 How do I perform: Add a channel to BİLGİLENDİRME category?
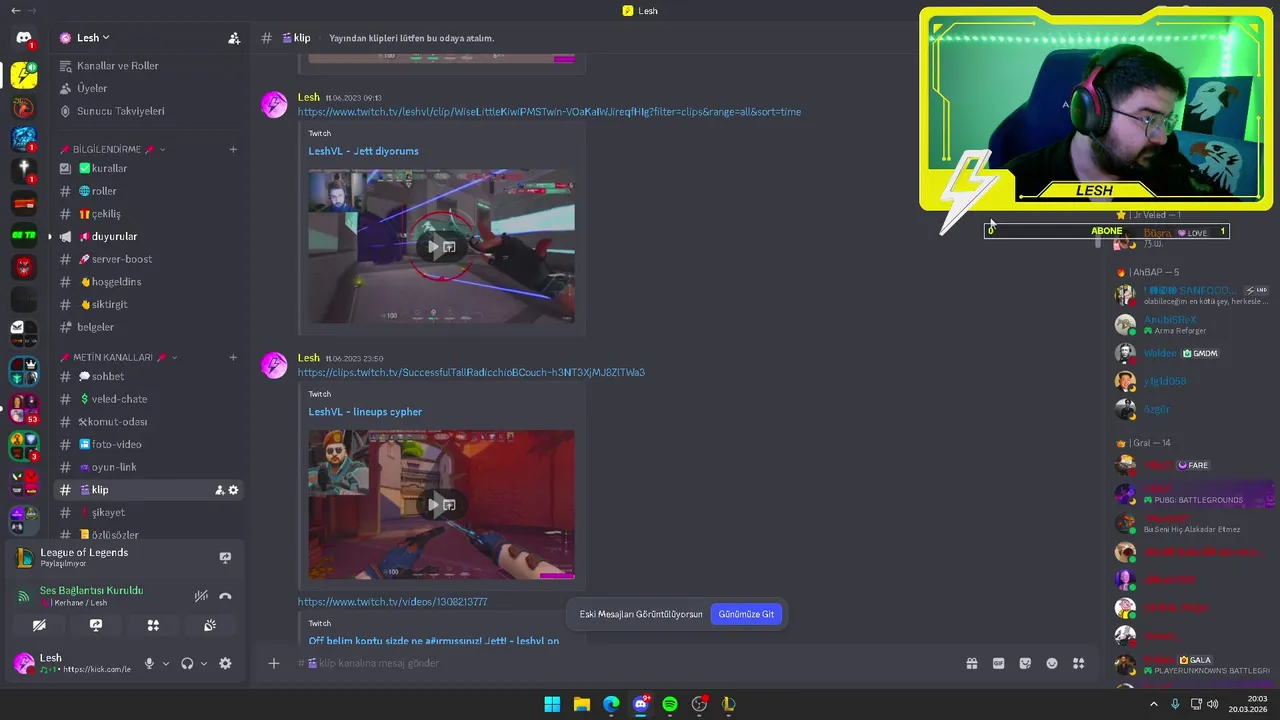[x=233, y=150]
